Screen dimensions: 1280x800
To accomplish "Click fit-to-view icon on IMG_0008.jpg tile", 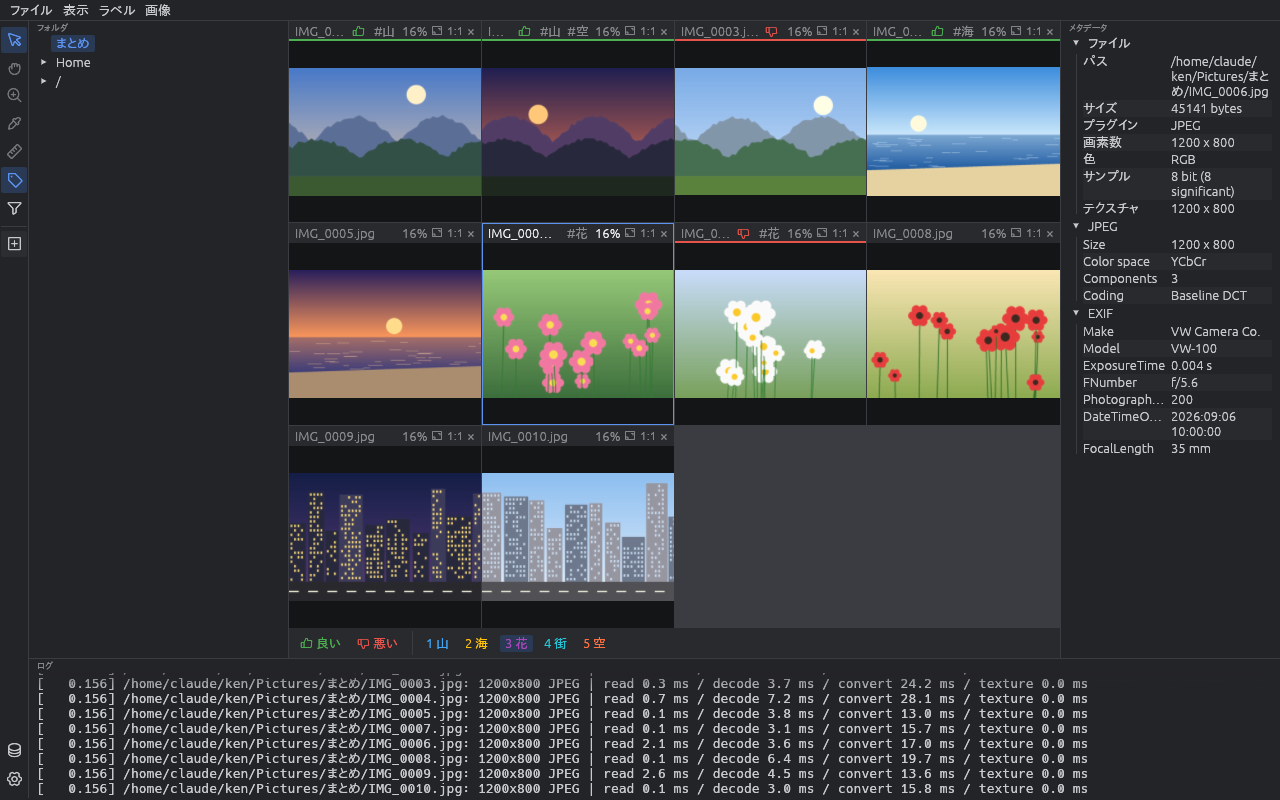I will tap(1015, 233).
